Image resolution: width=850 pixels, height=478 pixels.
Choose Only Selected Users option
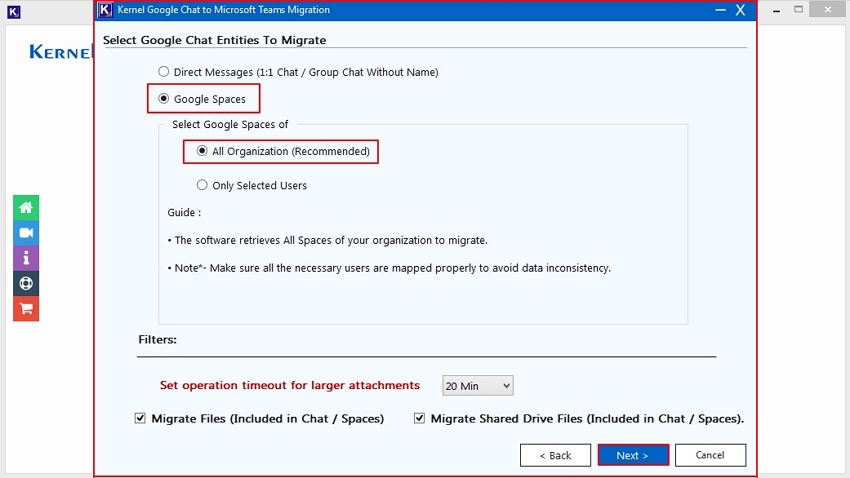click(x=202, y=185)
